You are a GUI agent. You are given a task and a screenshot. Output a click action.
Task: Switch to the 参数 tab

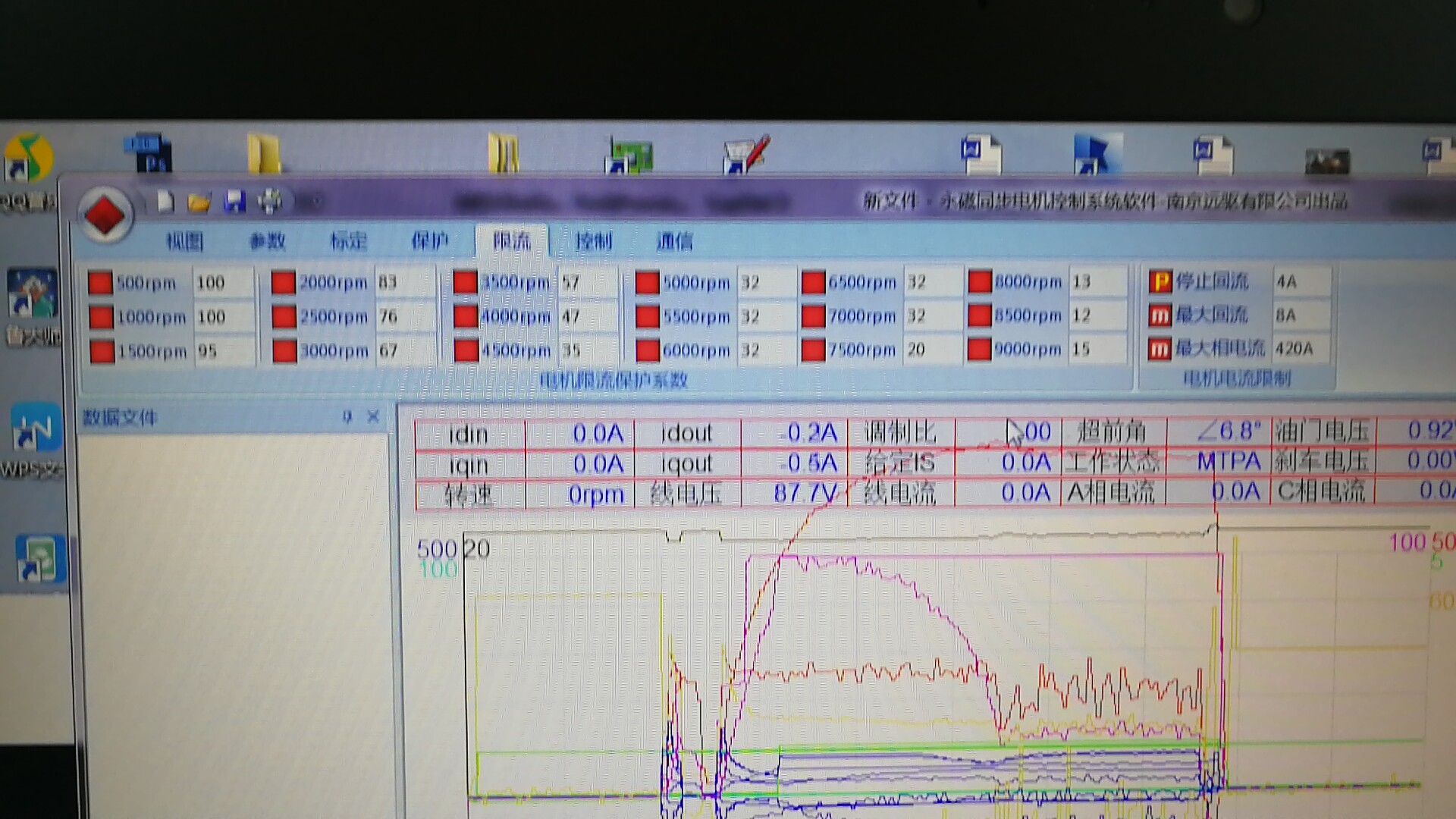(267, 241)
